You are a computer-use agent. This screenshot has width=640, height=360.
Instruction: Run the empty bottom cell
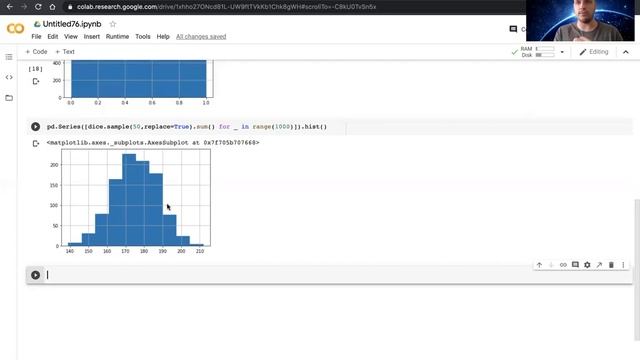coord(36,275)
